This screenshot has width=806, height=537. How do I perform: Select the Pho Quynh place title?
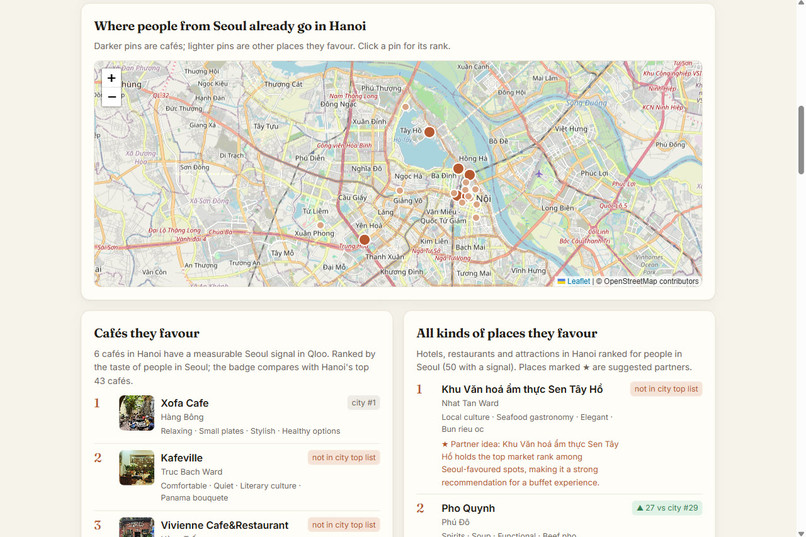[468, 508]
